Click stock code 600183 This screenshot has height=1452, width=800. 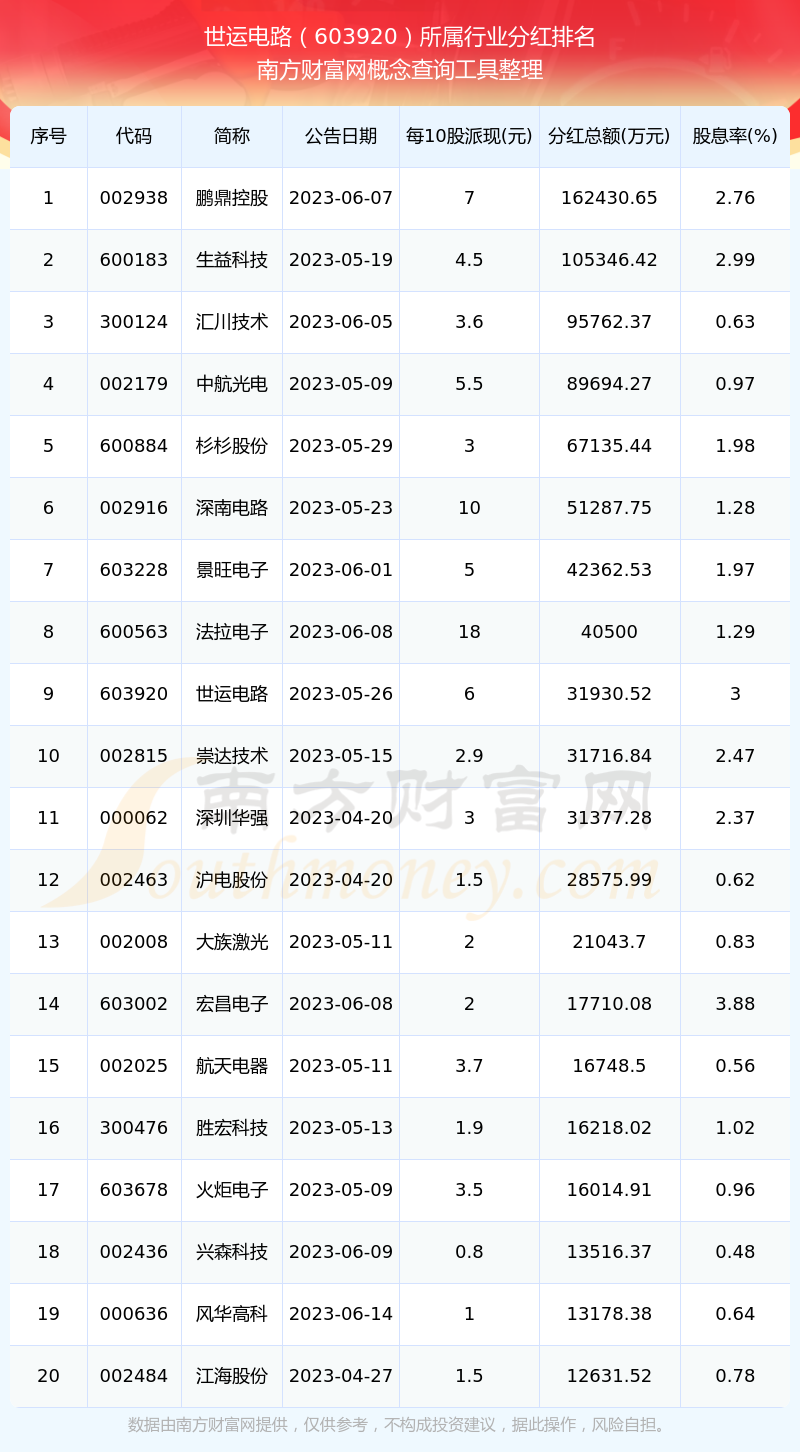(134, 260)
